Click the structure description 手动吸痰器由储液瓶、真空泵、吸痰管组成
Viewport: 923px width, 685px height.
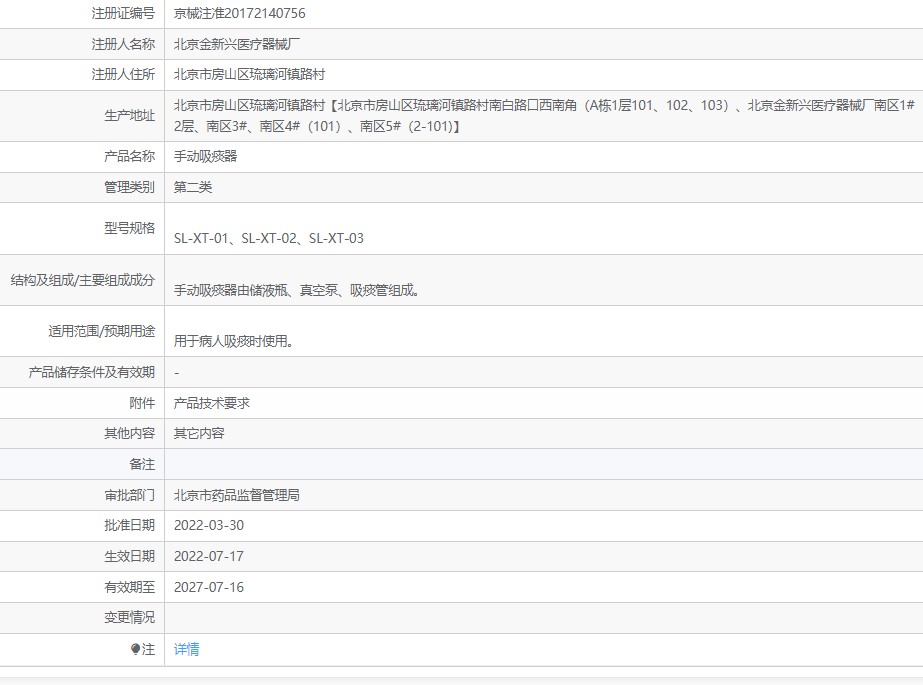[296, 290]
